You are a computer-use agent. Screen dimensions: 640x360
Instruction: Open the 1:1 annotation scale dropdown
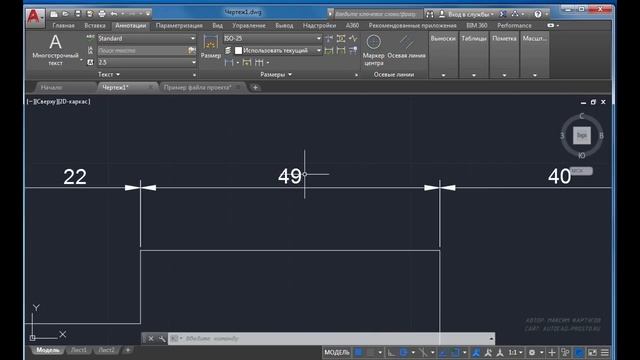click(x=516, y=352)
